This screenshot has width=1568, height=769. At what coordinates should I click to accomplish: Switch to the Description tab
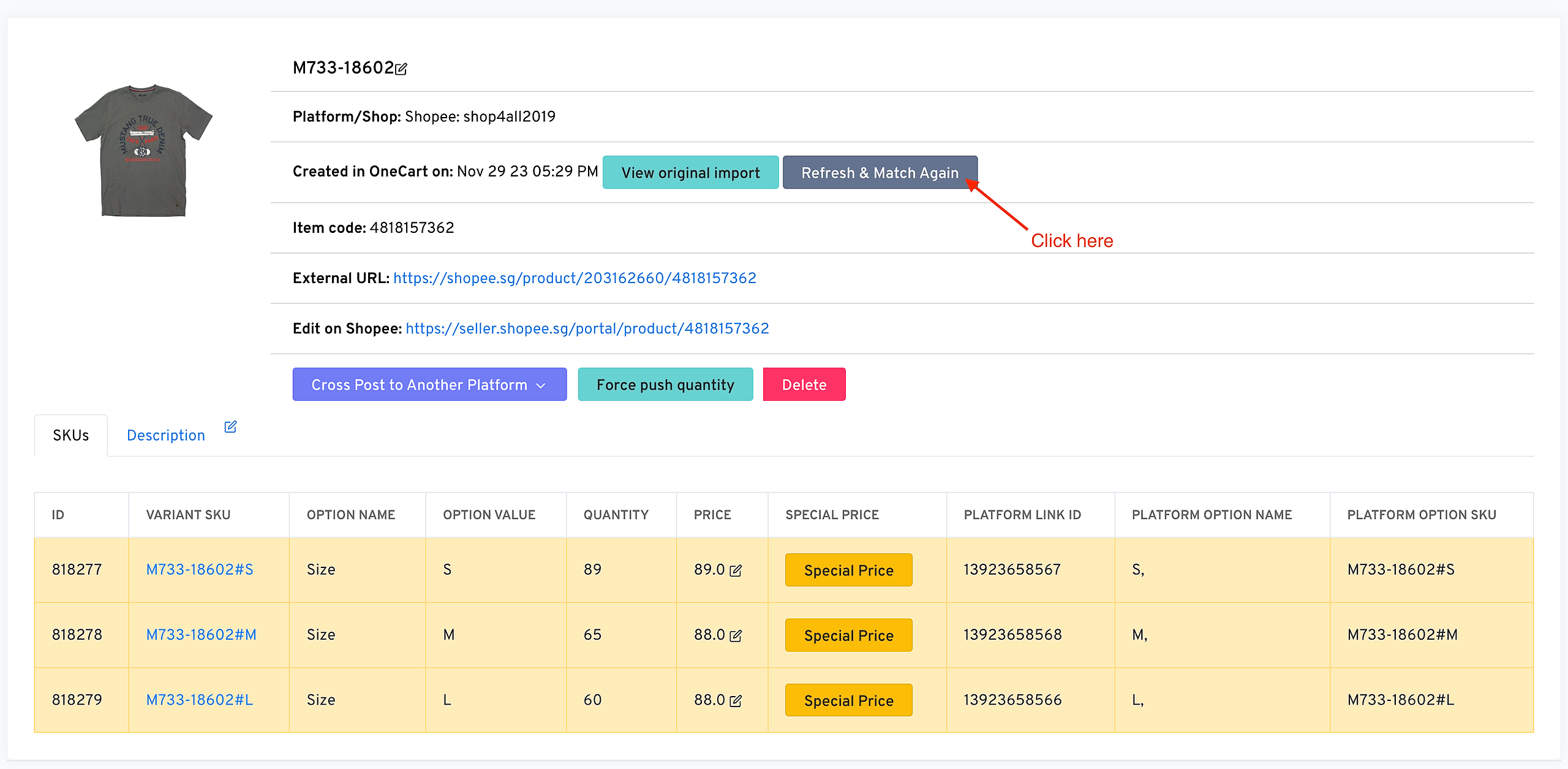[165, 435]
